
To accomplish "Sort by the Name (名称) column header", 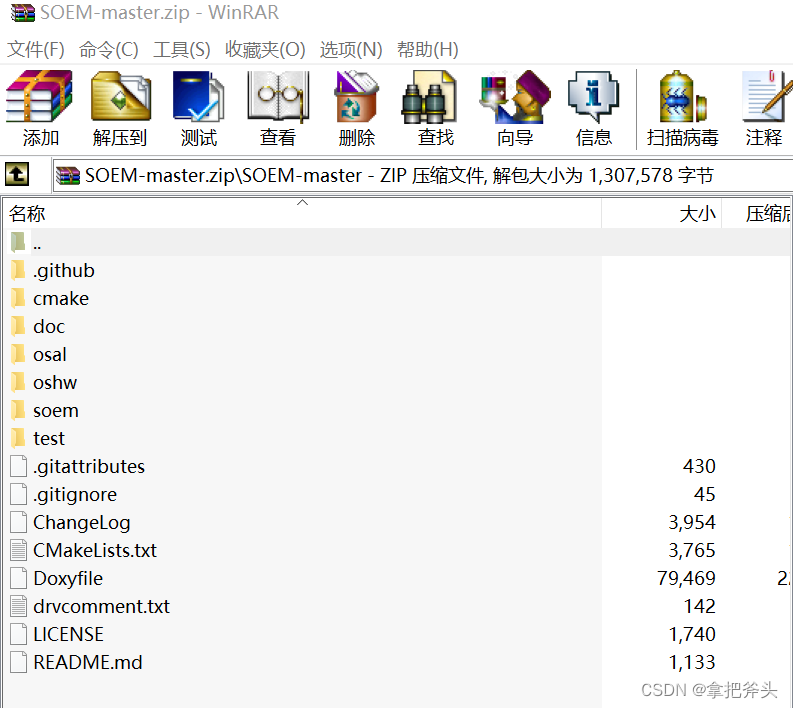I will pos(302,213).
